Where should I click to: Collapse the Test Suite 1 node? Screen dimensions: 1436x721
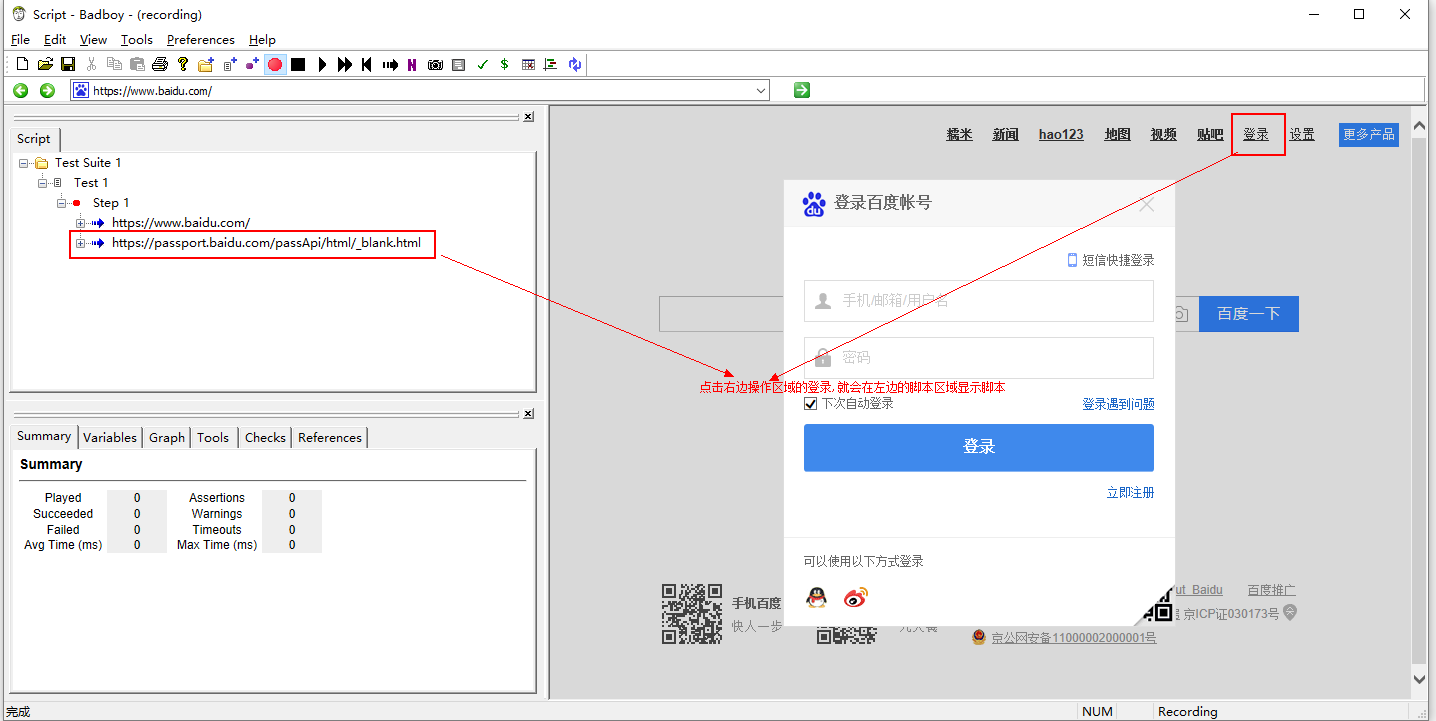click(x=23, y=163)
